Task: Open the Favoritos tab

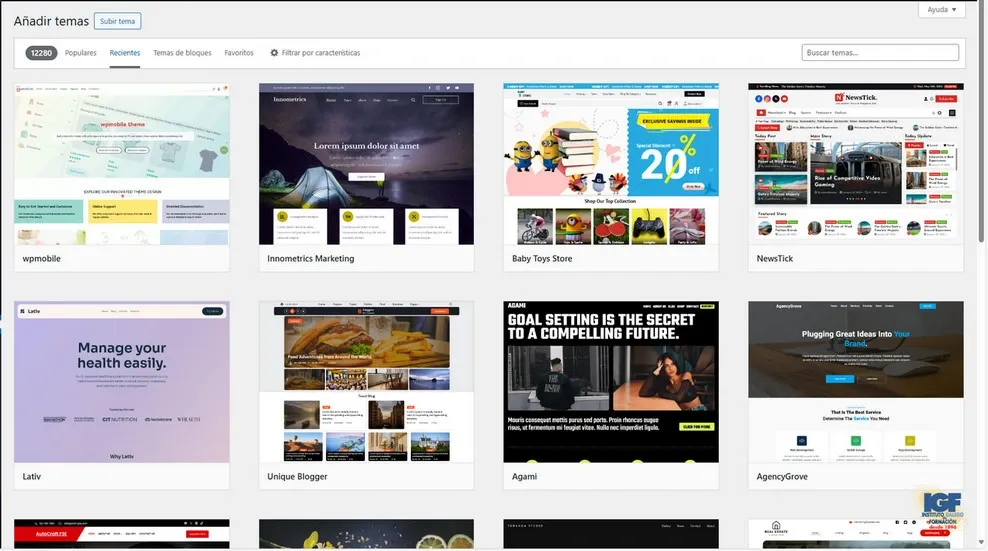Action: pyautogui.click(x=239, y=53)
